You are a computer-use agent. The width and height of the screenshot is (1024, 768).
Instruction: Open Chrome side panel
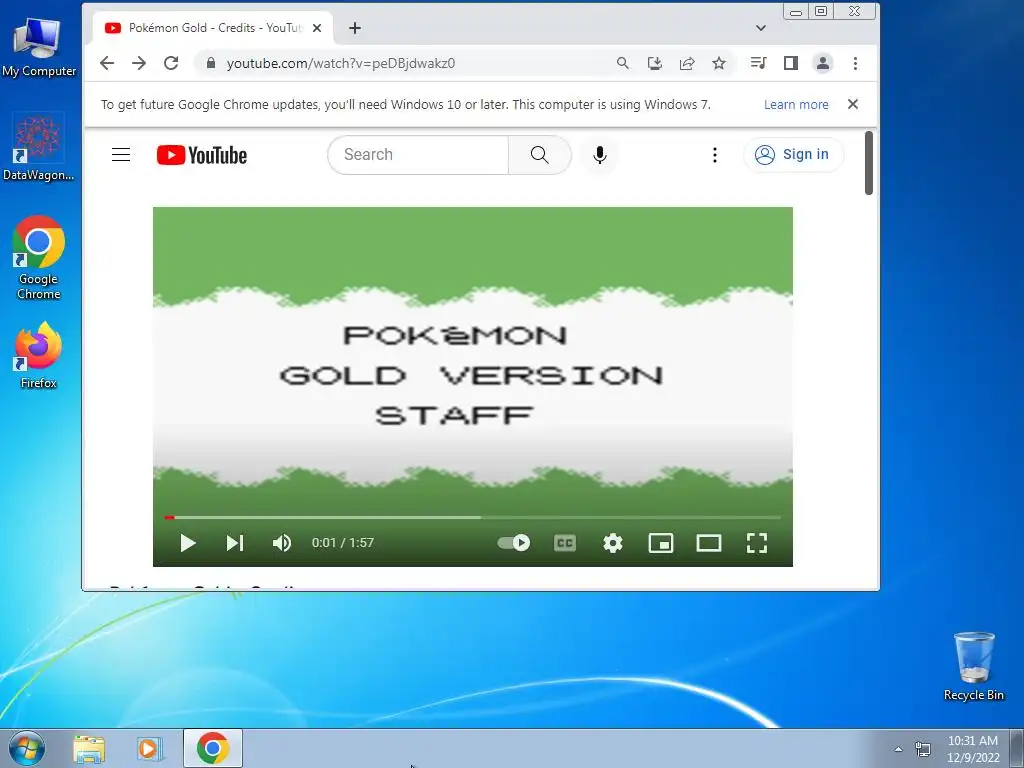(x=791, y=63)
